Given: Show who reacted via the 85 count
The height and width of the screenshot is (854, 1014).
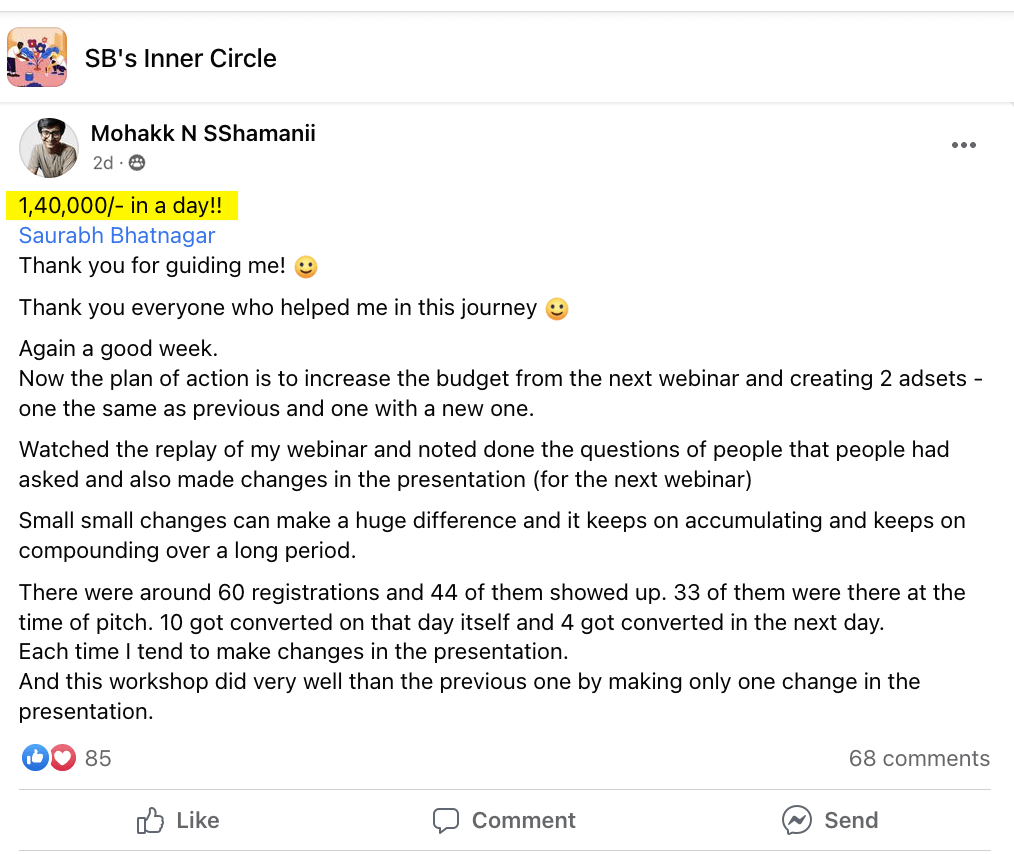Looking at the screenshot, I should pyautogui.click(x=98, y=758).
